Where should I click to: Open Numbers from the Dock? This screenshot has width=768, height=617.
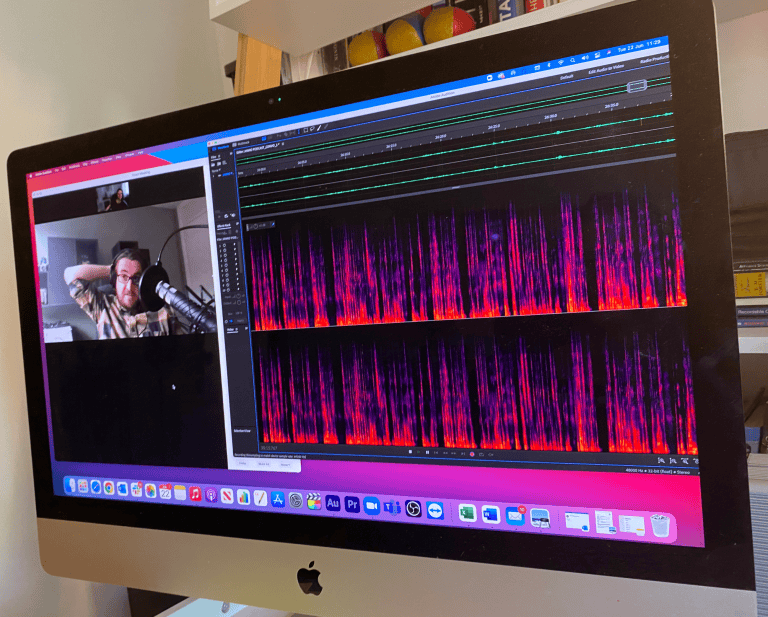(243, 497)
